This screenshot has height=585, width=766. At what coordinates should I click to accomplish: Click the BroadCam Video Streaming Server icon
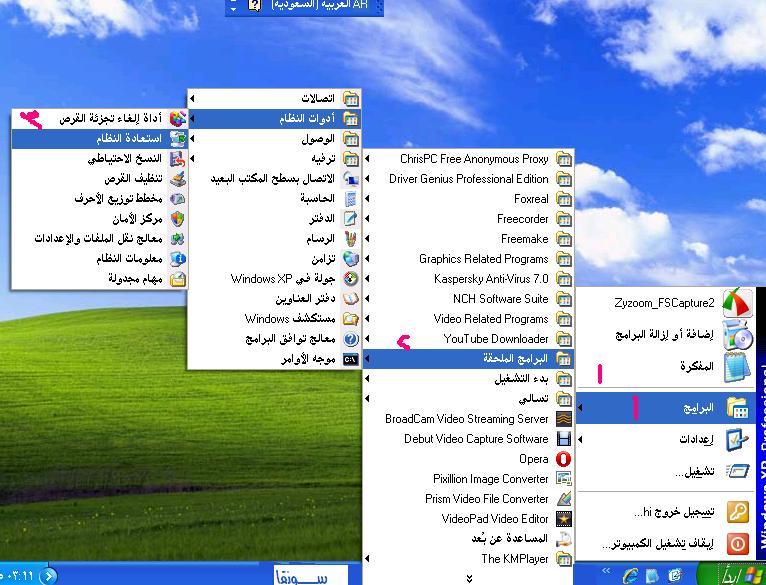point(564,419)
